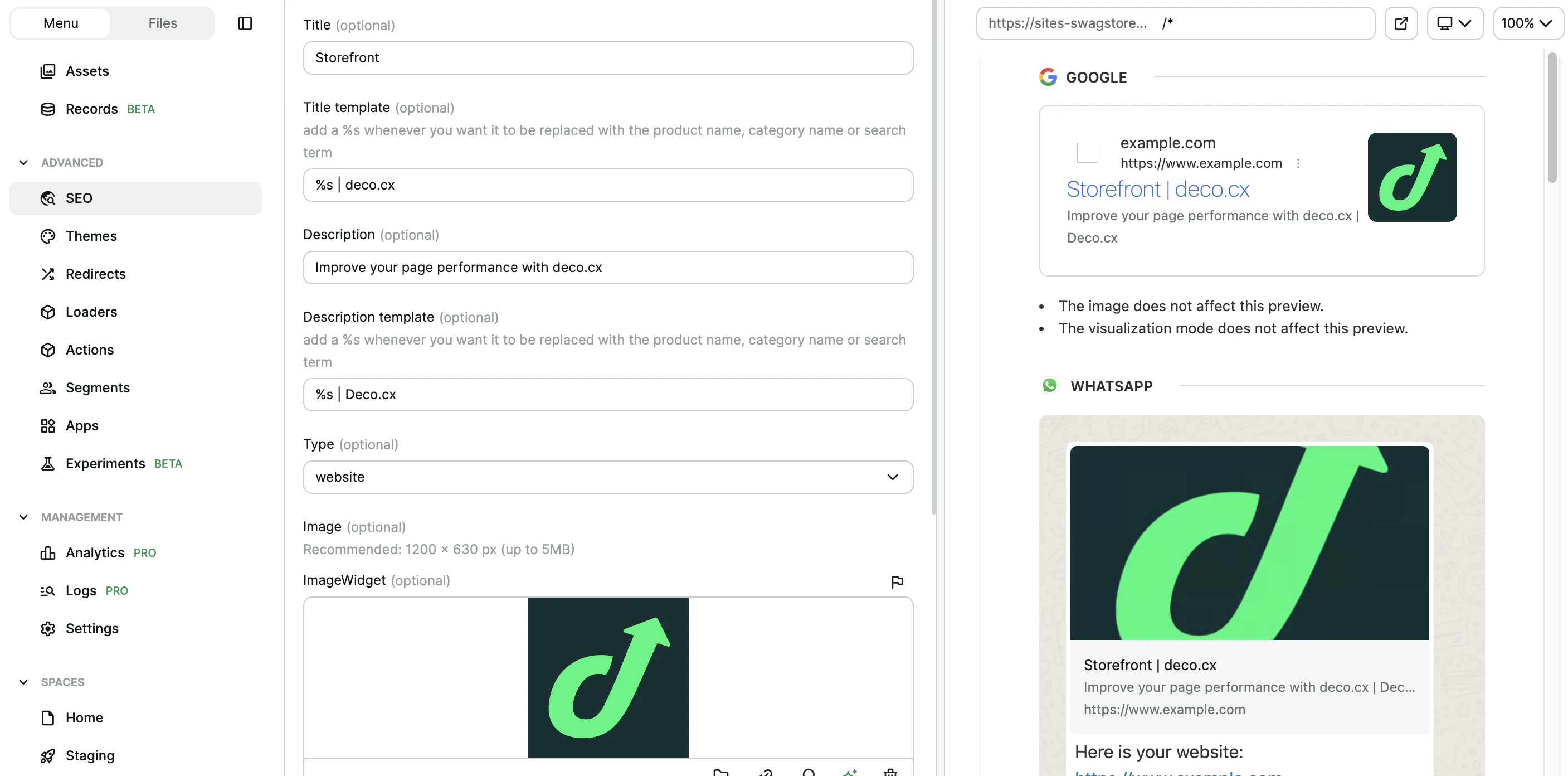The width and height of the screenshot is (1568, 776).
Task: Collapse the ADVANCED section
Action: tap(24, 163)
